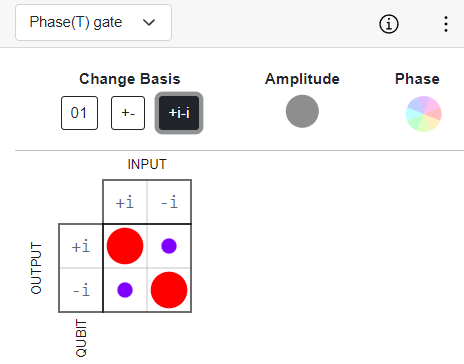Click the gray Amplitude circle legend
The height and width of the screenshot is (364, 464).
(302, 111)
